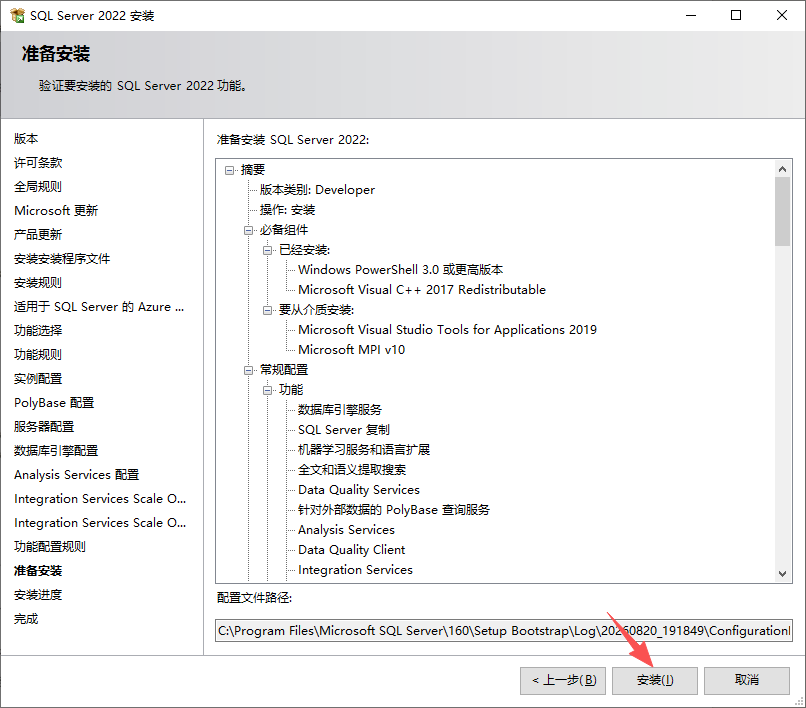
Task: Select 准备安装 step in sidebar
Action: pos(38,571)
